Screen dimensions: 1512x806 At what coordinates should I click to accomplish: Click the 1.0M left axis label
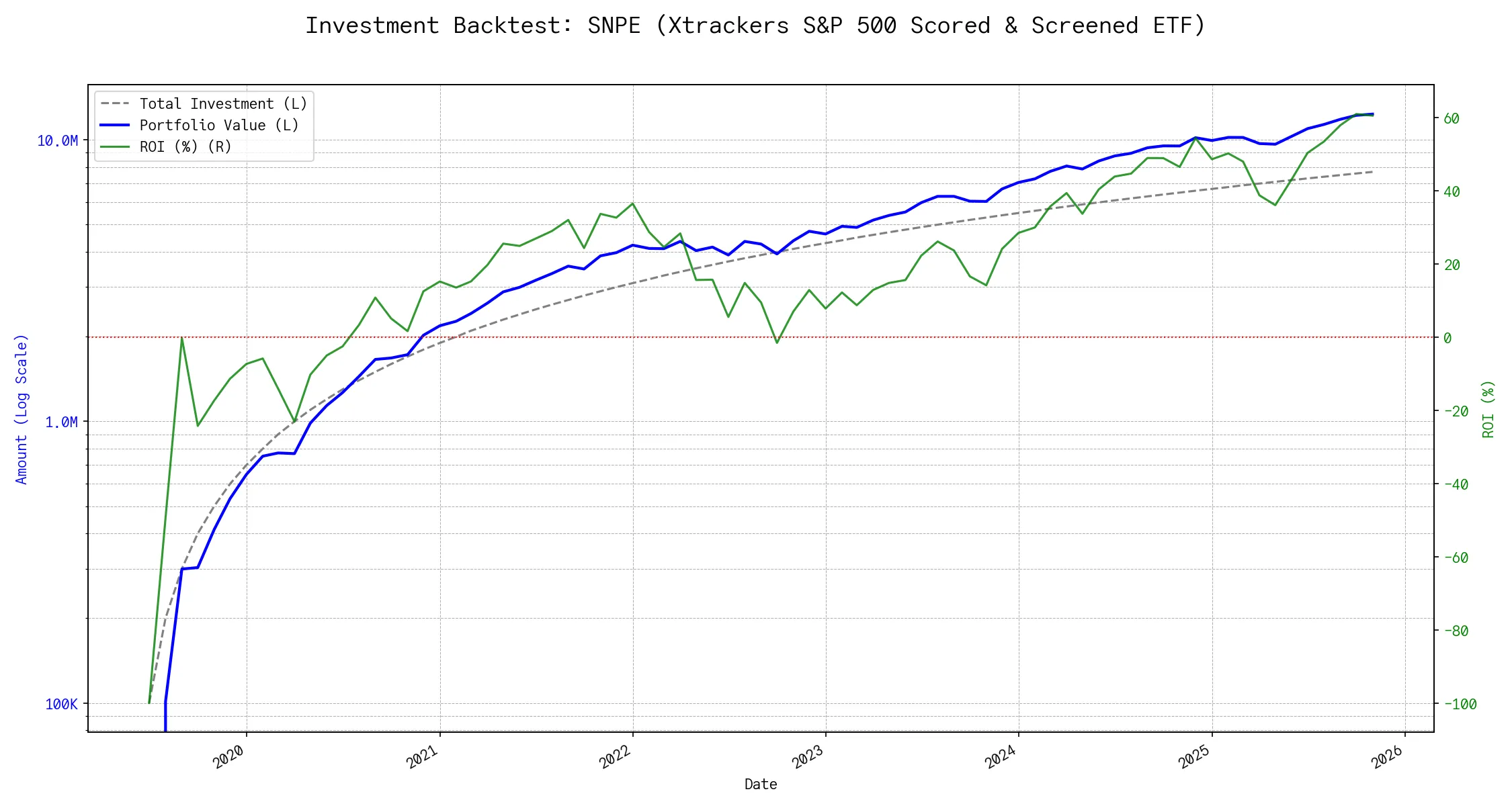(x=61, y=422)
